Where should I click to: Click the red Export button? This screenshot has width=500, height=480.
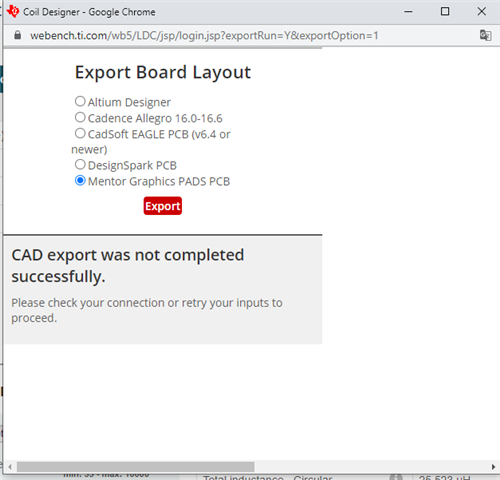(x=163, y=206)
